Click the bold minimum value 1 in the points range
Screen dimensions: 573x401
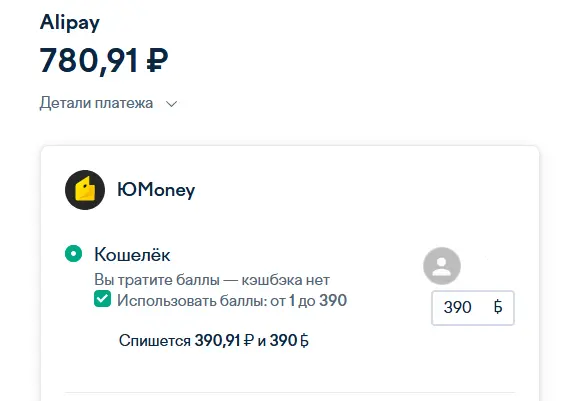click(292, 300)
